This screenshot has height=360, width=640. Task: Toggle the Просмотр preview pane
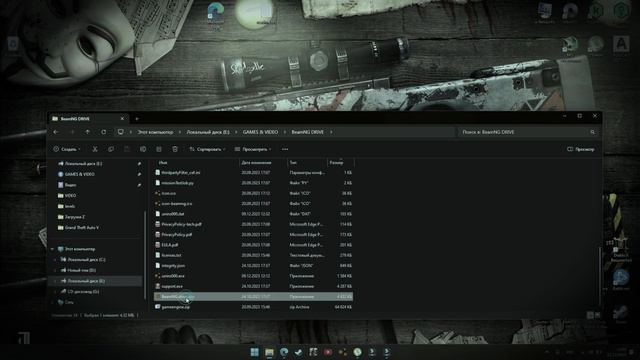pos(580,149)
